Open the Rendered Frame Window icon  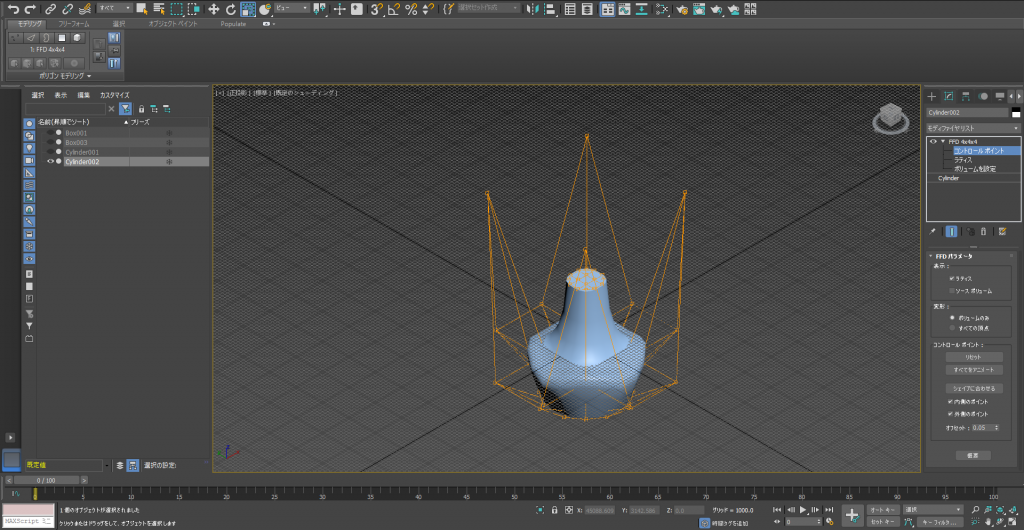(x=699, y=9)
